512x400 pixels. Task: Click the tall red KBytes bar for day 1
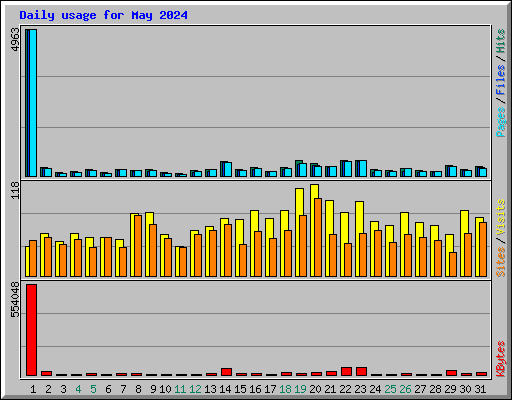point(31,330)
